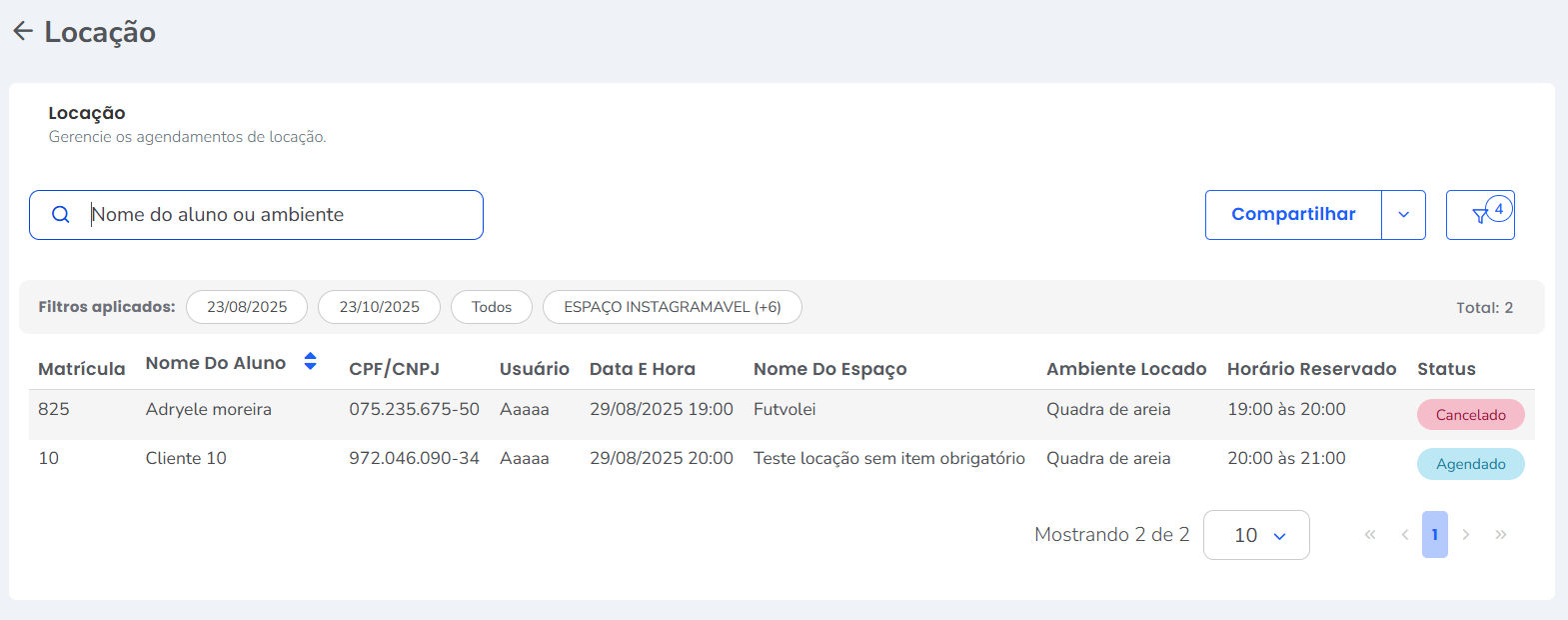The width and height of the screenshot is (1568, 620).
Task: Expand the Compartilhar dropdown arrow
Action: coord(1404,215)
